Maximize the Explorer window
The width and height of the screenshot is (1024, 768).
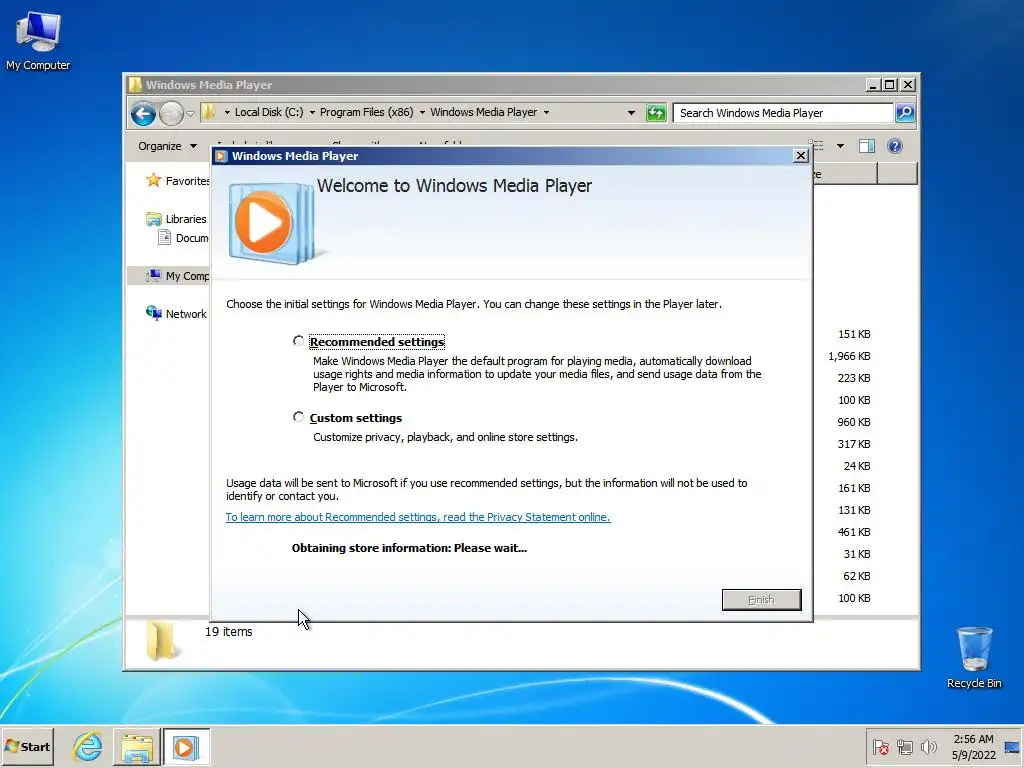889,85
